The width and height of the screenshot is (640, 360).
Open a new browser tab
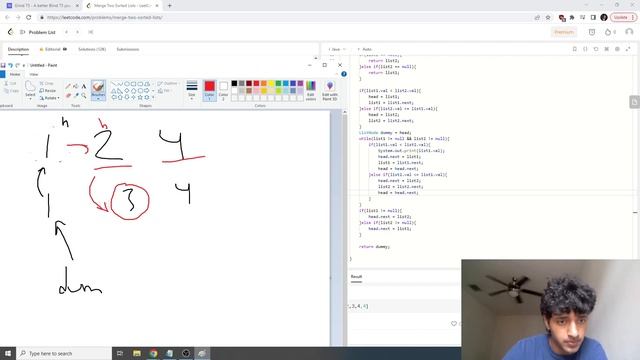click(x=169, y=6)
